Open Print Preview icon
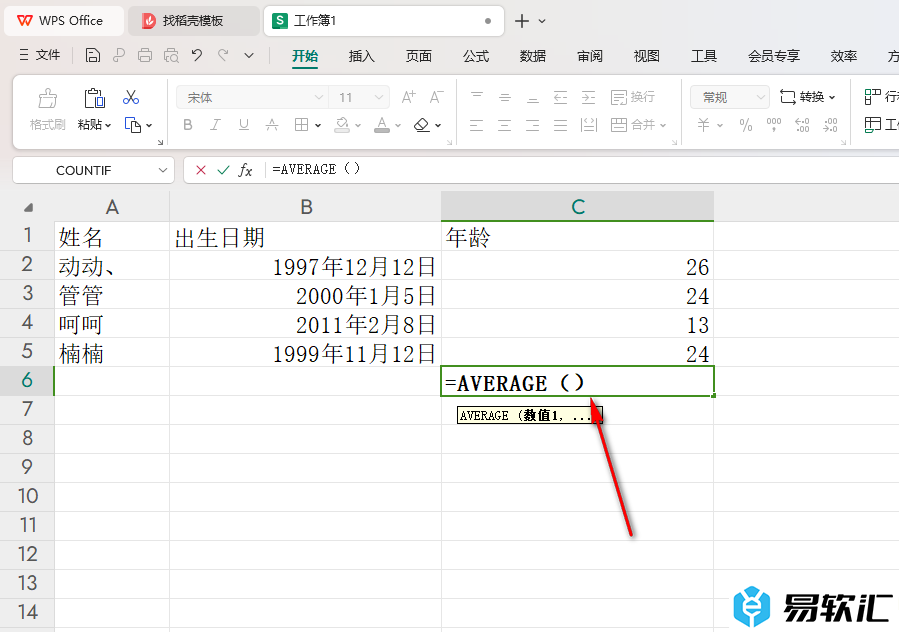Image resolution: width=899 pixels, height=632 pixels. coord(171,55)
